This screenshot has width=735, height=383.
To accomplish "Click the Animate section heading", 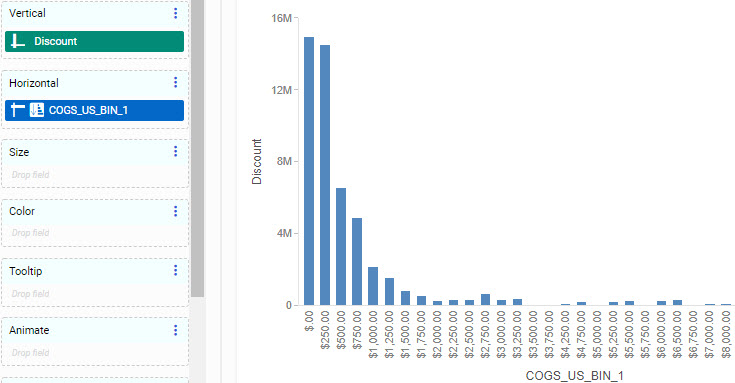I will coord(29,330).
